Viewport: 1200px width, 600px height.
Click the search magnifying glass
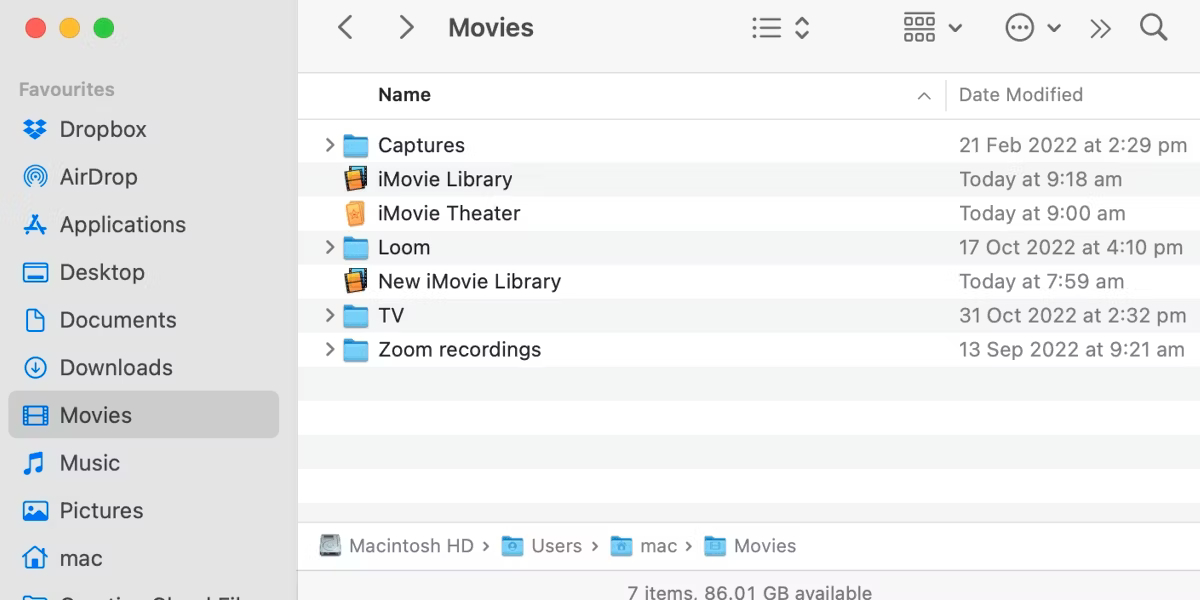(x=1154, y=27)
